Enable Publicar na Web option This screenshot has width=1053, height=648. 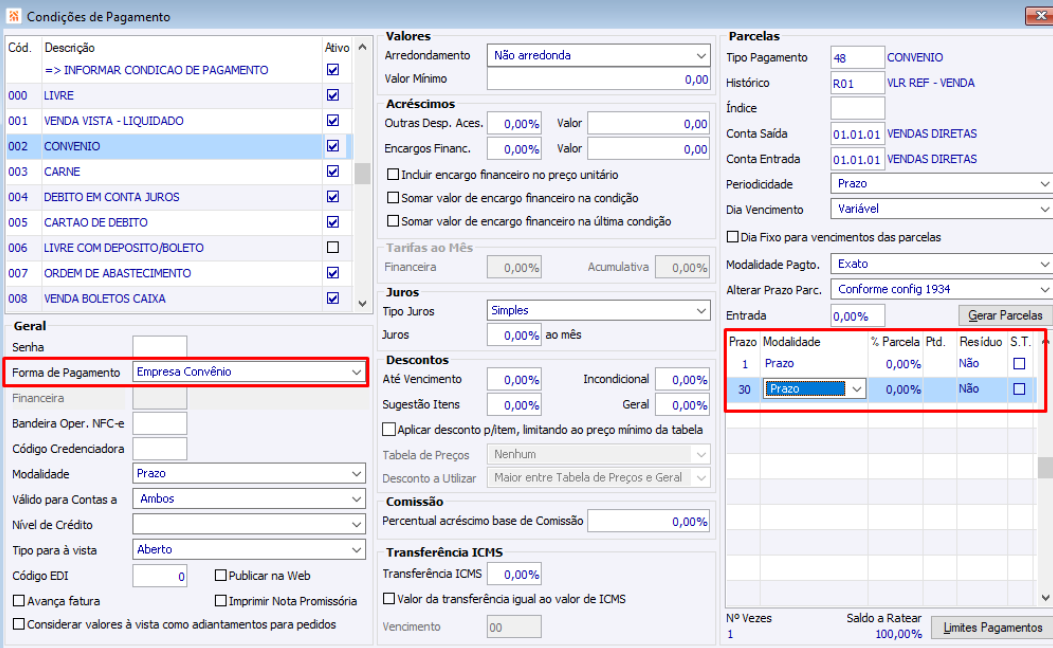point(221,576)
